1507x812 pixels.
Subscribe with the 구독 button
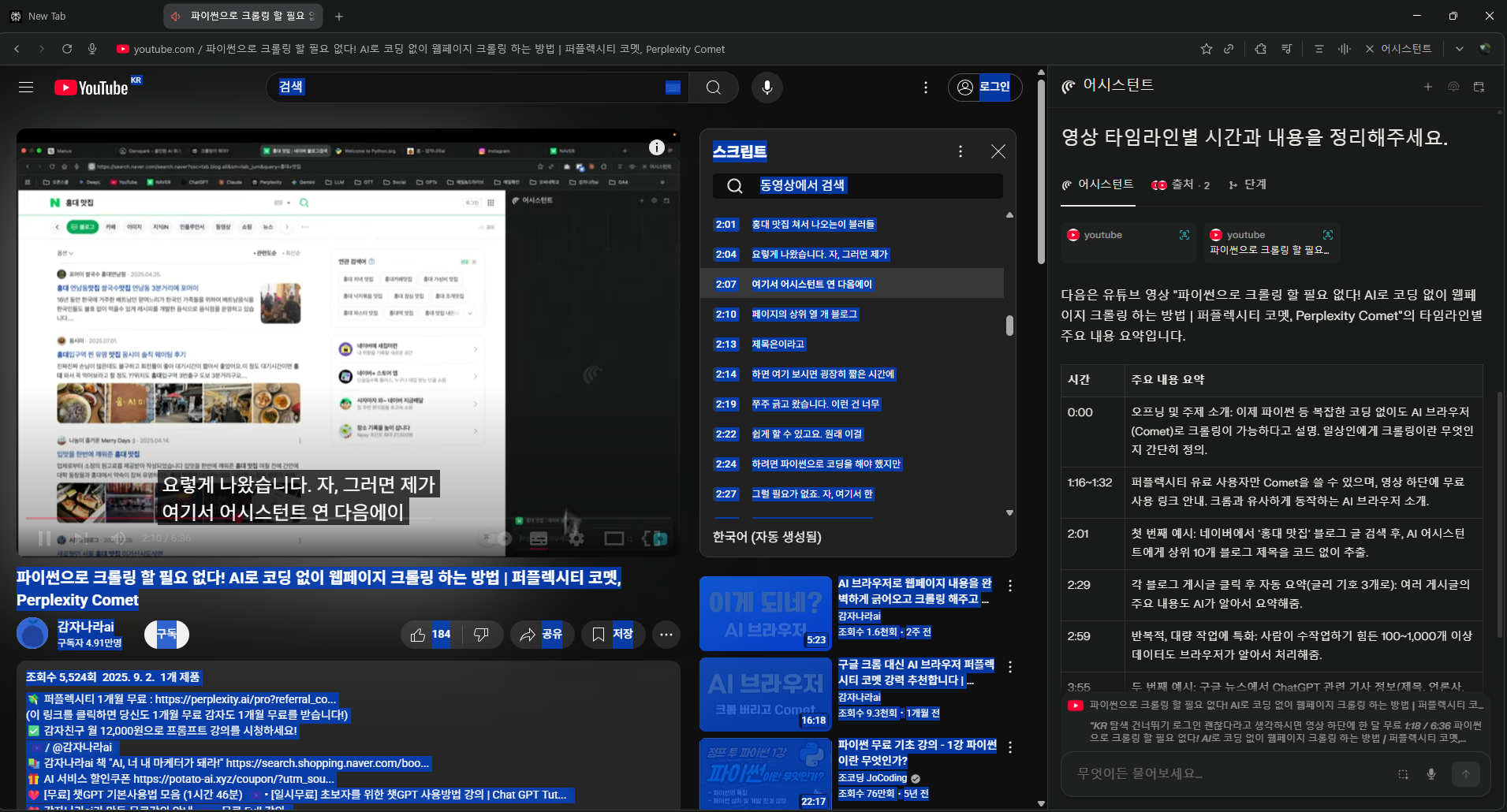(x=166, y=635)
